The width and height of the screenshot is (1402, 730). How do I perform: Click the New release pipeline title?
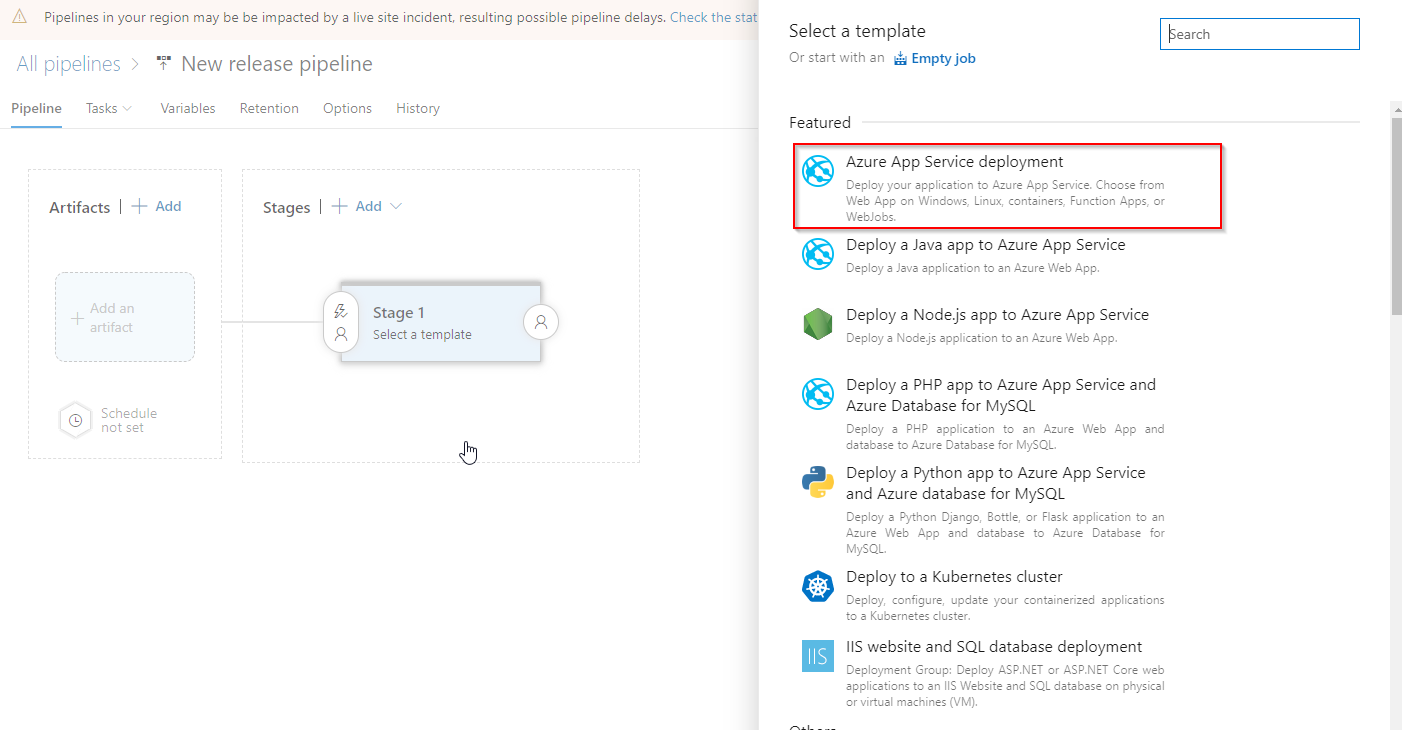277,64
